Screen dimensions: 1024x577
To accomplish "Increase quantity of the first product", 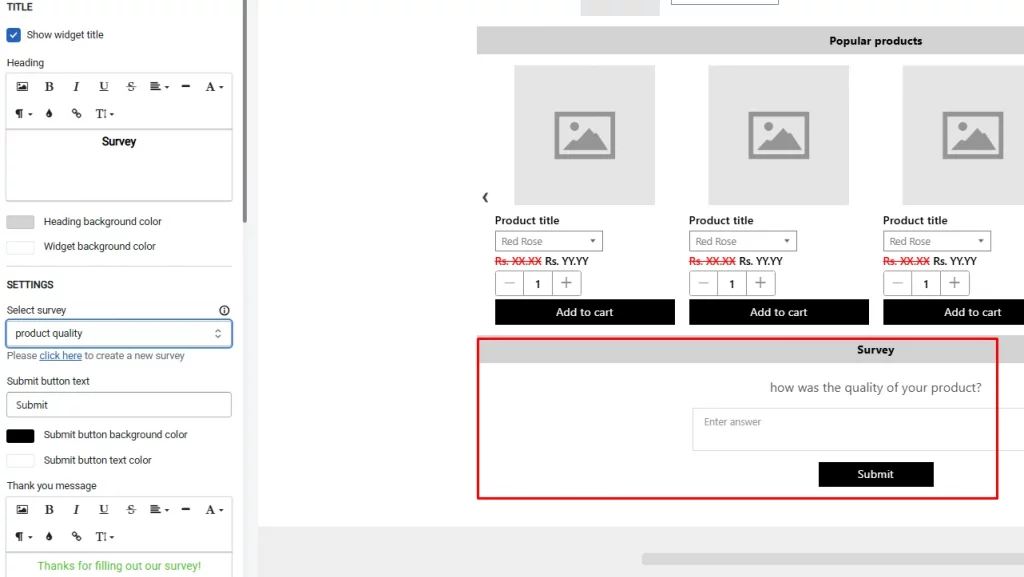I will coord(566,284).
